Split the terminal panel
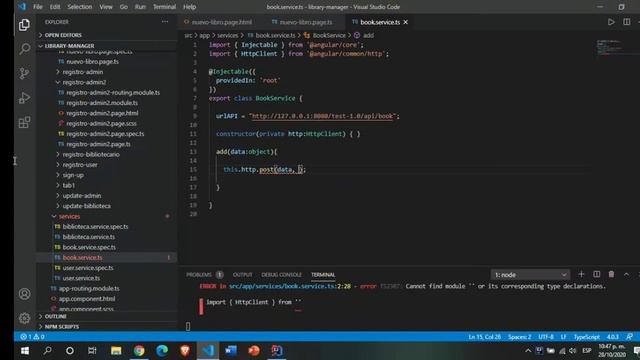 pos(596,274)
